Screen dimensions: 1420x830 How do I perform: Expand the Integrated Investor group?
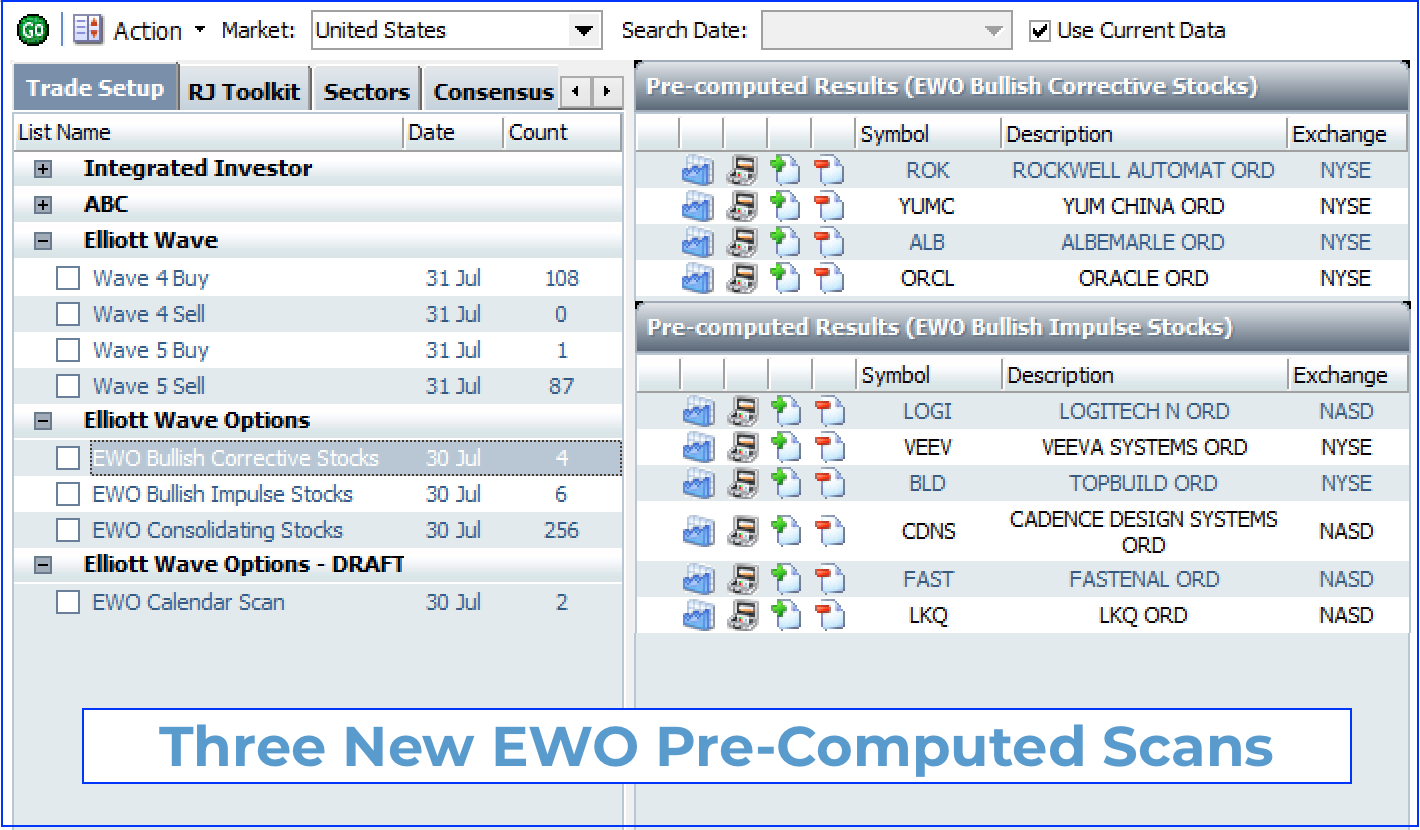point(40,169)
